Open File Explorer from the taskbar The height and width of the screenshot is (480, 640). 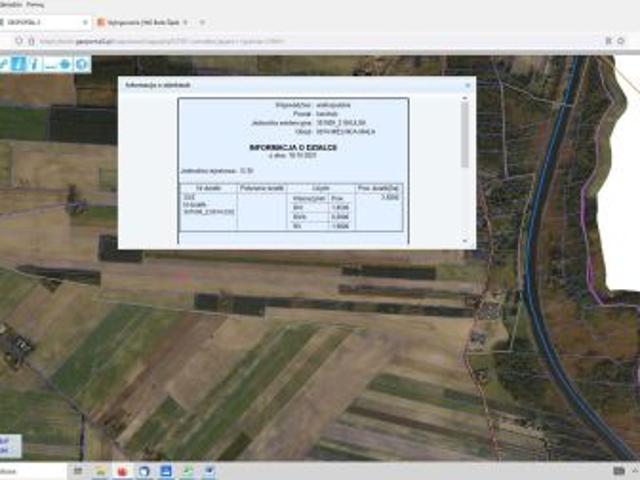point(101,471)
